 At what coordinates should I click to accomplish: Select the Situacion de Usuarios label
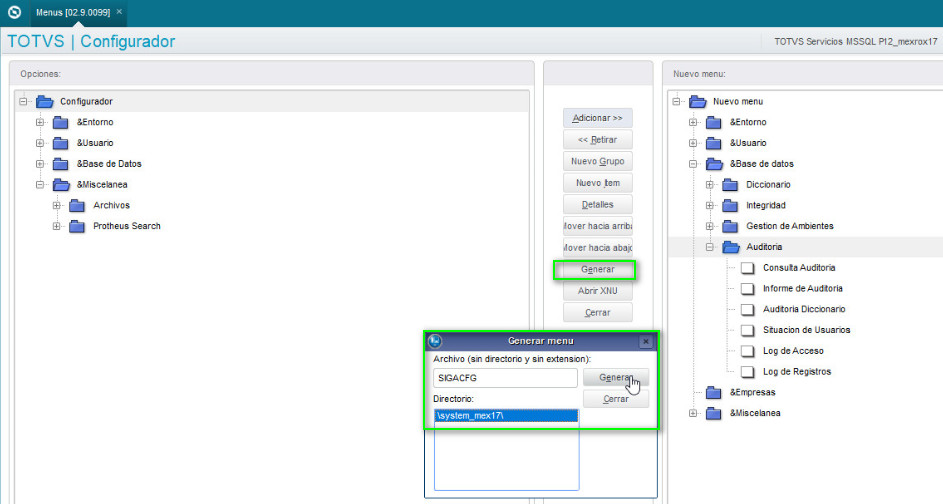[x=806, y=330]
